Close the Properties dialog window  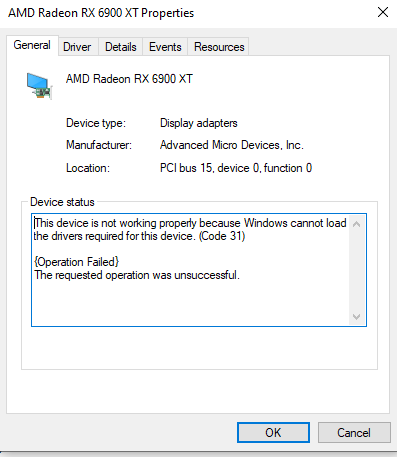tap(383, 12)
